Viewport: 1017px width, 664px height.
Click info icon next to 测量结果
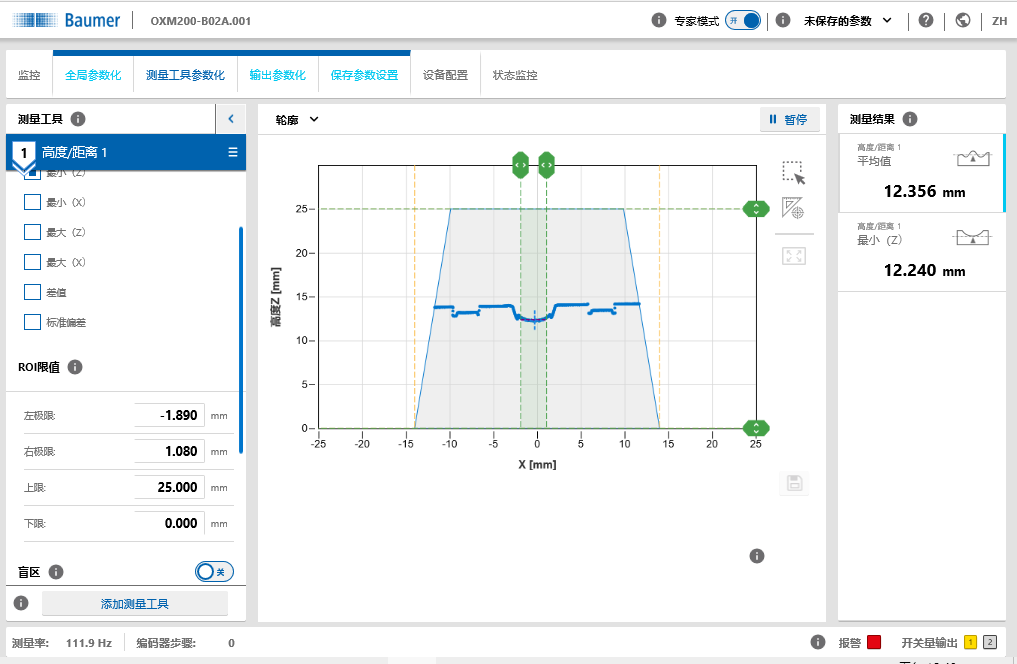(910, 119)
